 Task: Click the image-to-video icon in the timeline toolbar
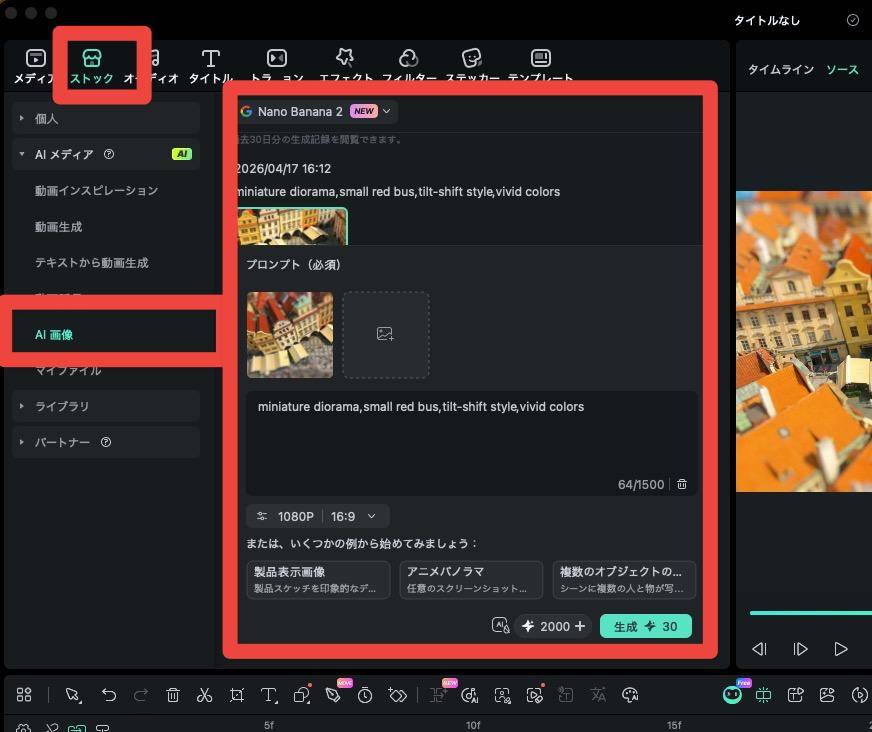(828, 695)
